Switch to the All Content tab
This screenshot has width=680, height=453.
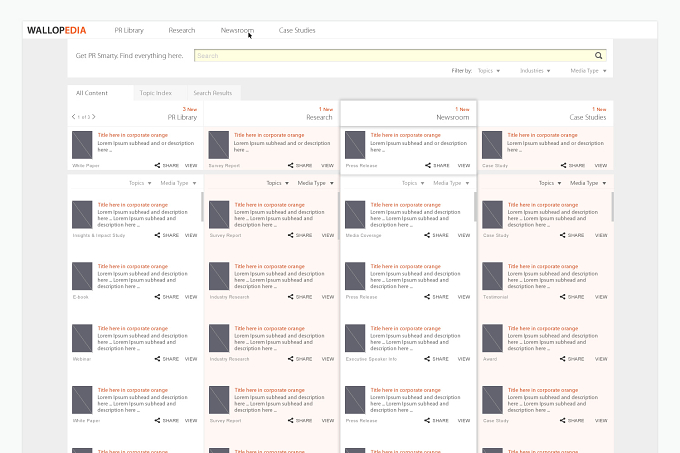click(x=101, y=93)
